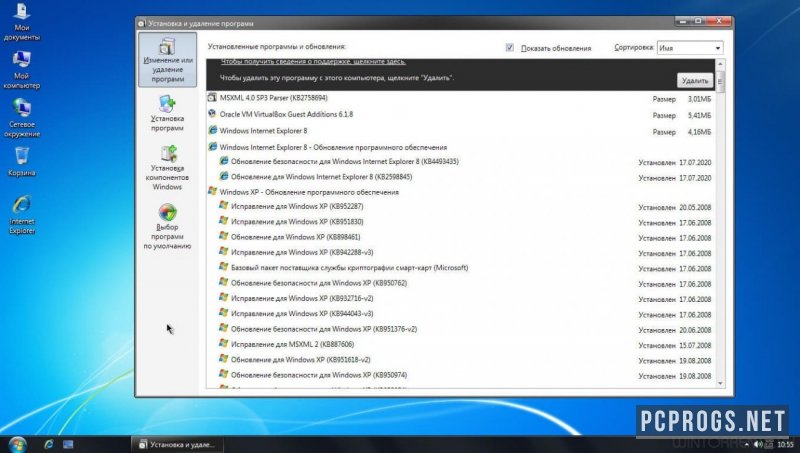The image size is (800, 453).
Task: Click the Windows Internet Explorer 8 entry icon
Action: 212,130
